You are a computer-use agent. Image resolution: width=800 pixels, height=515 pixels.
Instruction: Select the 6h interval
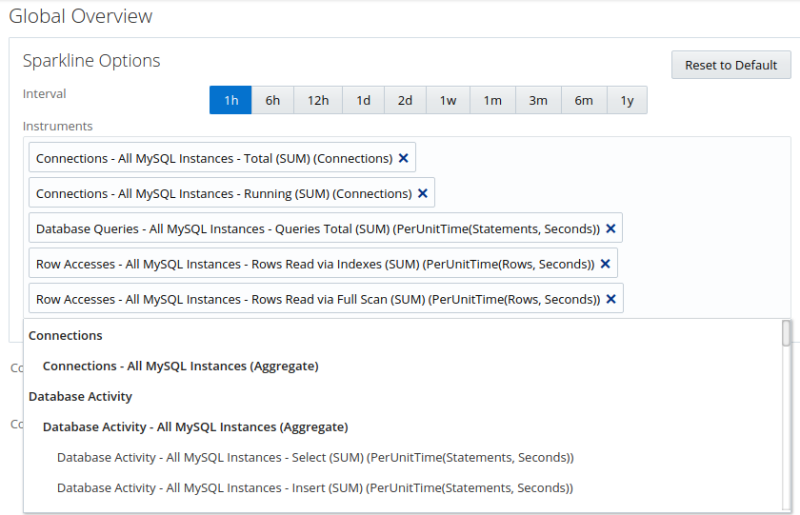(272, 100)
